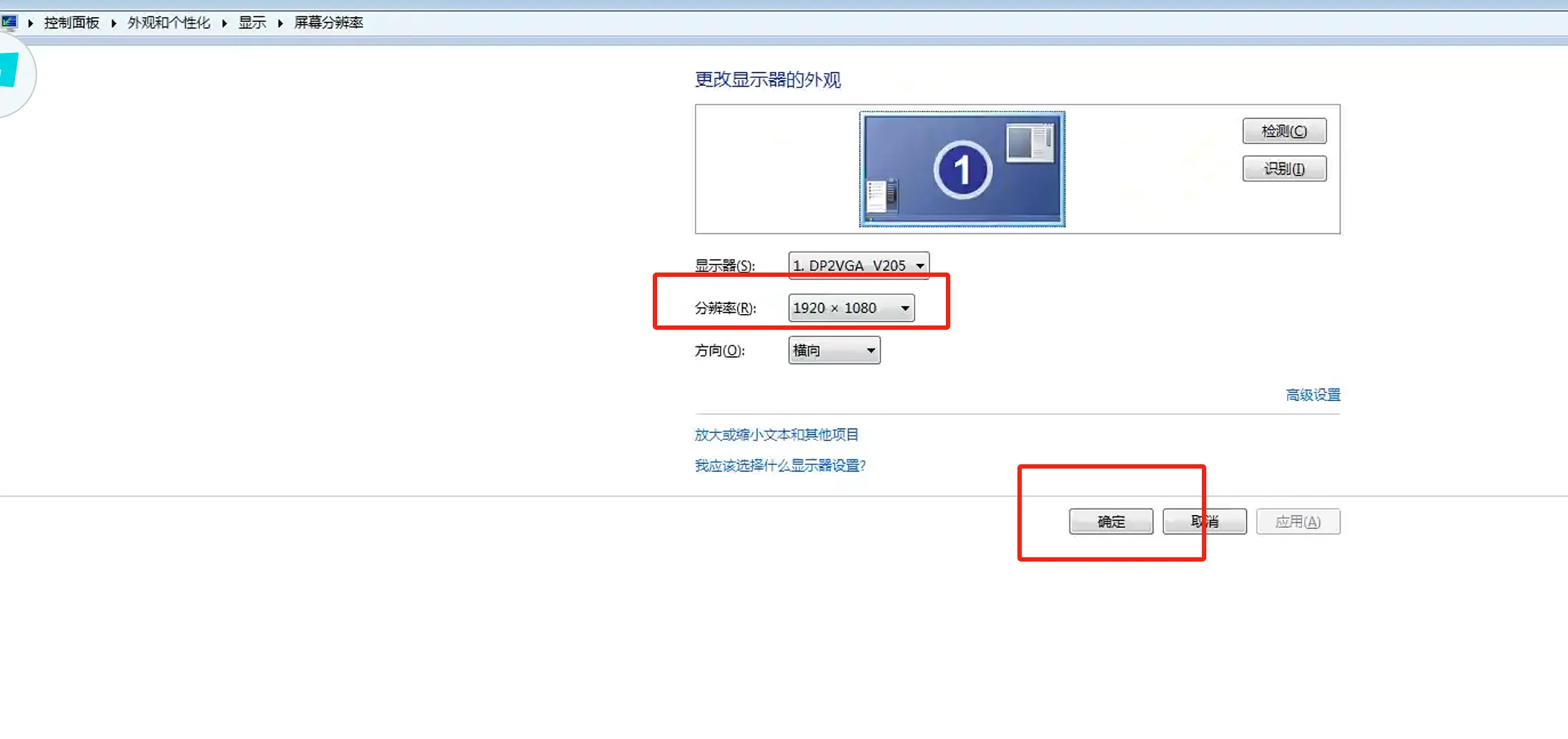Expand breadcrumb arrow before 控制面板
The image size is (1568, 739).
click(31, 23)
